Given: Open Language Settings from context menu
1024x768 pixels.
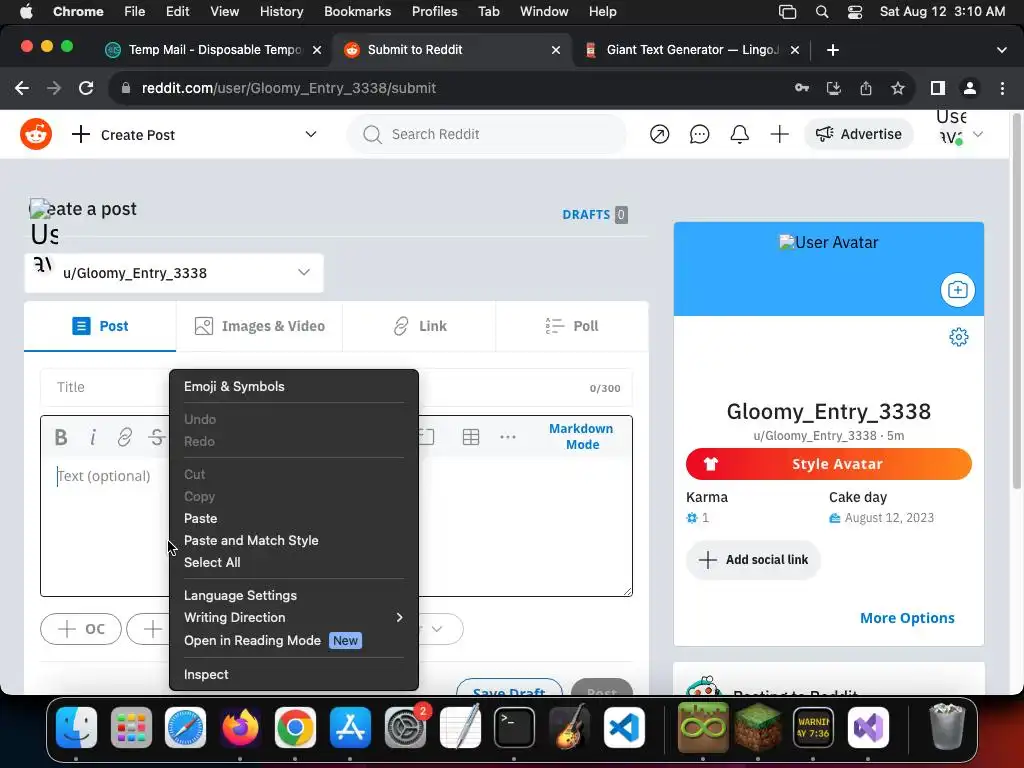Looking at the screenshot, I should click(x=294, y=596).
